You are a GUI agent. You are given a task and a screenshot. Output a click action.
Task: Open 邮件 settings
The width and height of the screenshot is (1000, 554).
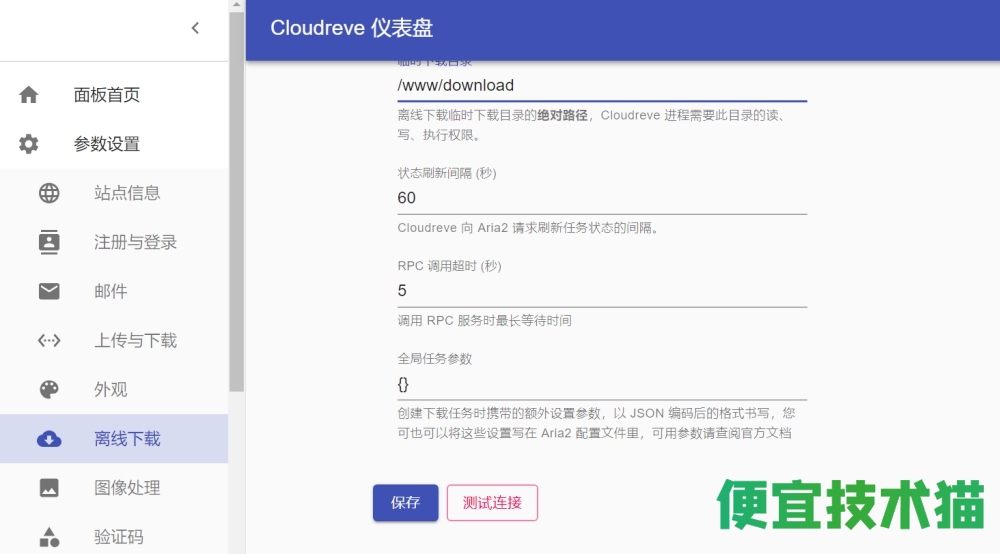tap(114, 291)
